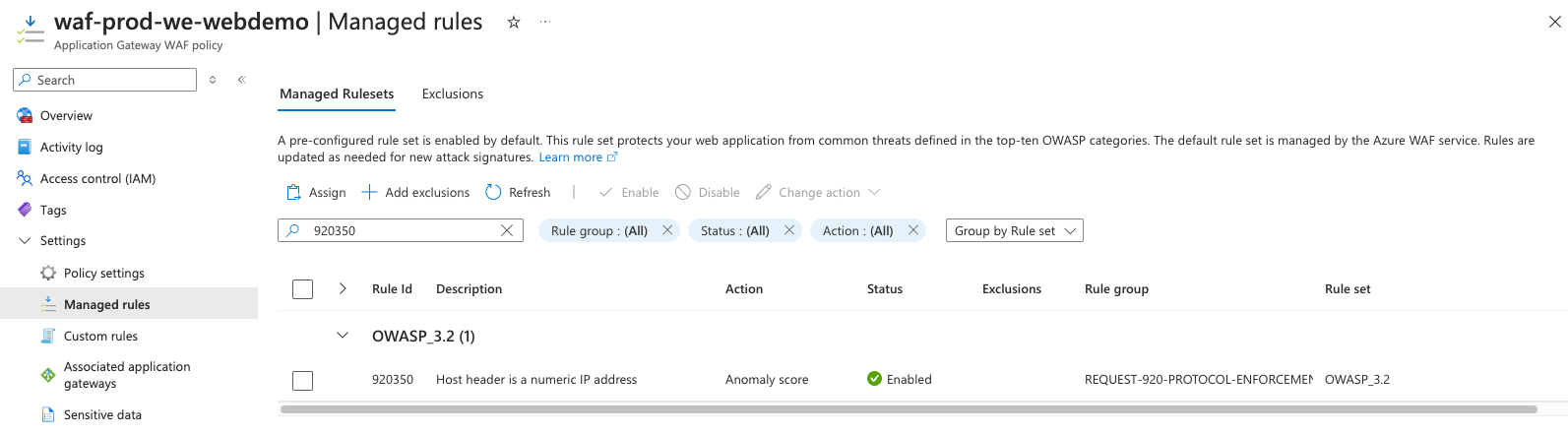Open Custom rules
The height and width of the screenshot is (435, 1568).
coord(100,336)
